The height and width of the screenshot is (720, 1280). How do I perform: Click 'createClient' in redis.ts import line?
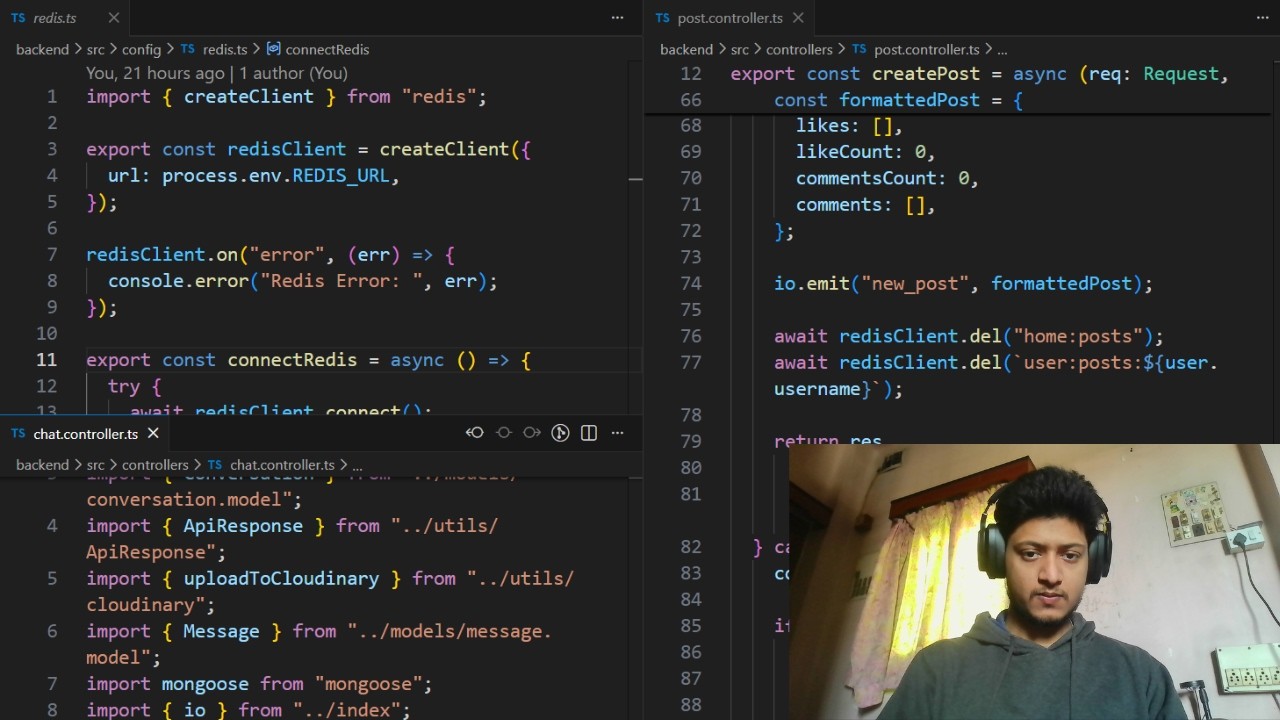click(x=249, y=97)
